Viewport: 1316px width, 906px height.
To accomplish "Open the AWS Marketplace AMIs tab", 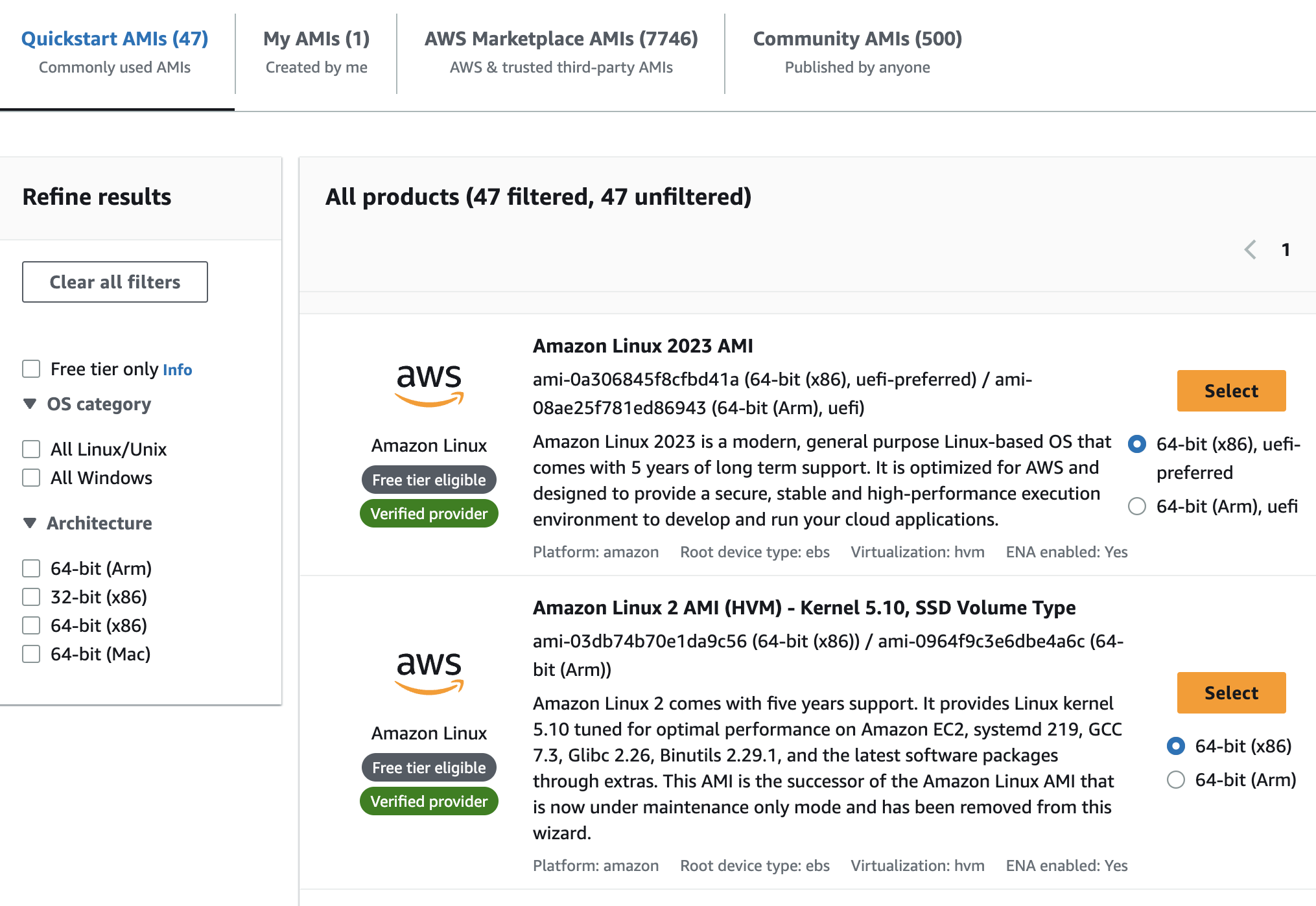I will (561, 52).
